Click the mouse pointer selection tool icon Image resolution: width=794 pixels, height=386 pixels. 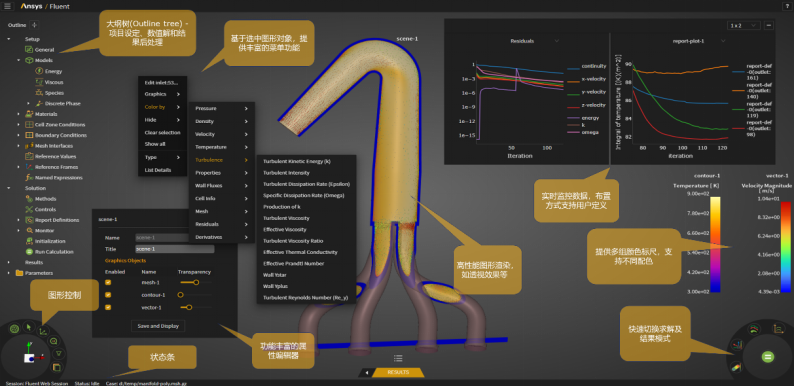28,327
